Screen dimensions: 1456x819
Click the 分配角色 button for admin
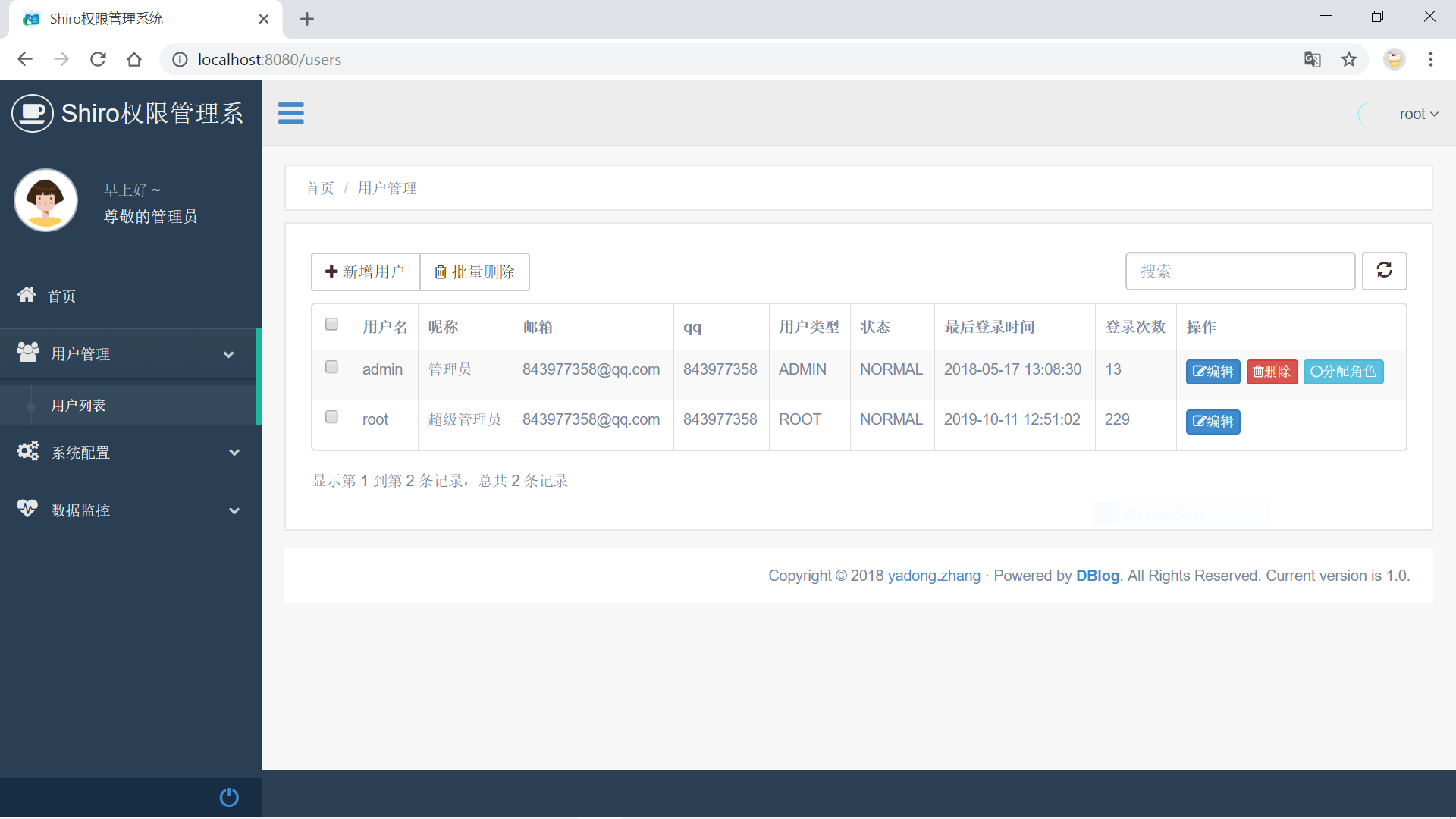(1343, 372)
